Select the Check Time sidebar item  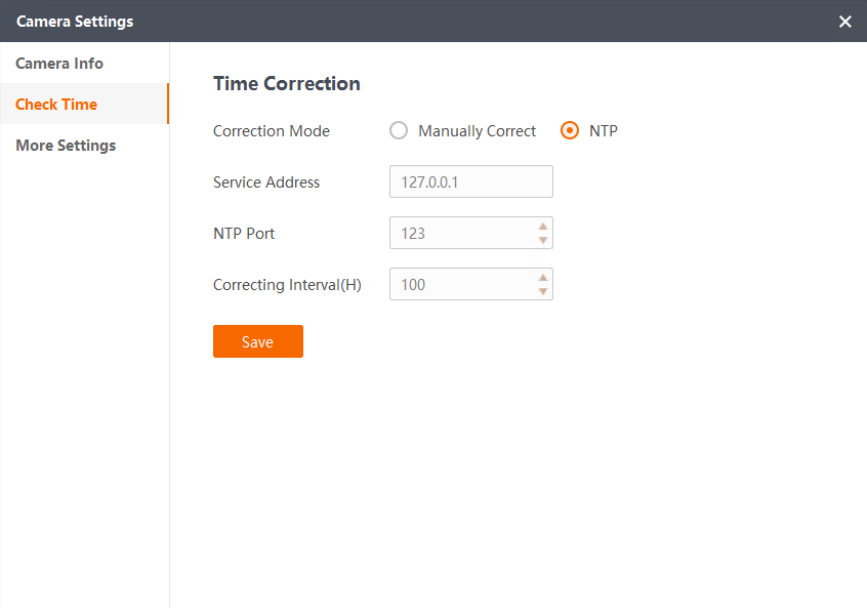click(x=84, y=104)
